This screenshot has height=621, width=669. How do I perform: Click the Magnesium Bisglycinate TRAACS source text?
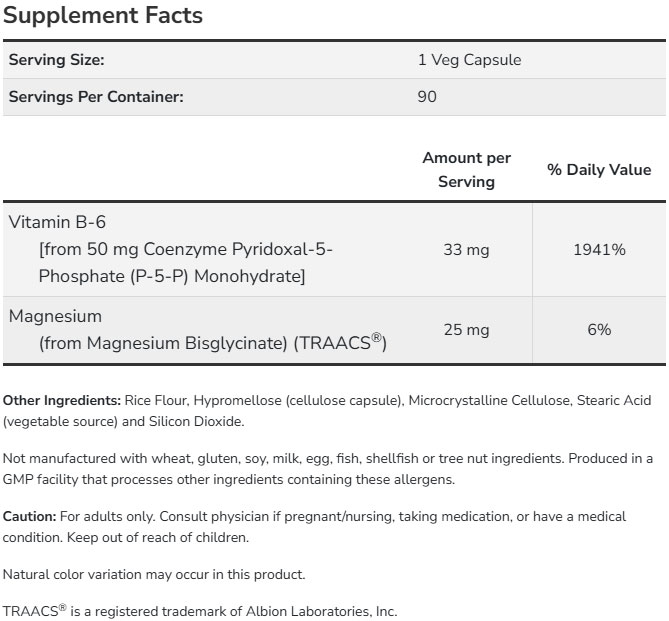coord(212,343)
